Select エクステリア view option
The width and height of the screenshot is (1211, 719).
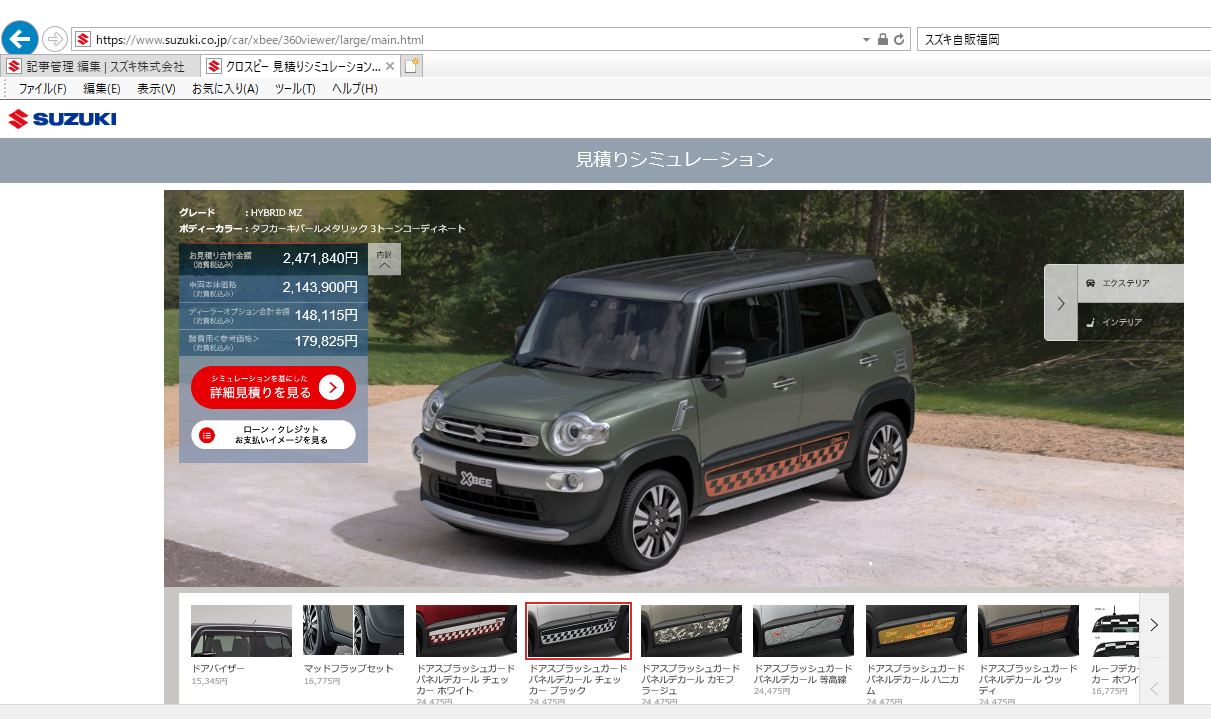click(x=1130, y=283)
